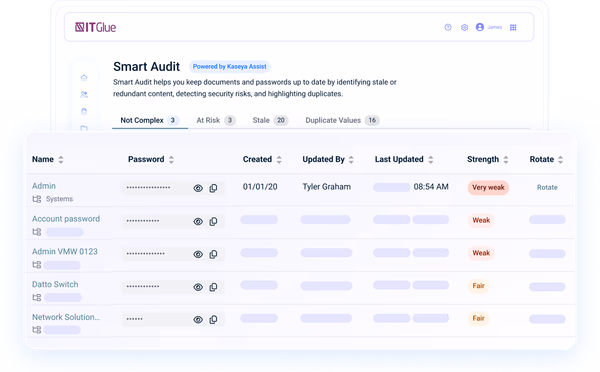The width and height of the screenshot is (600, 372).
Task: Open the Duplicate Values tab
Action: [342, 120]
